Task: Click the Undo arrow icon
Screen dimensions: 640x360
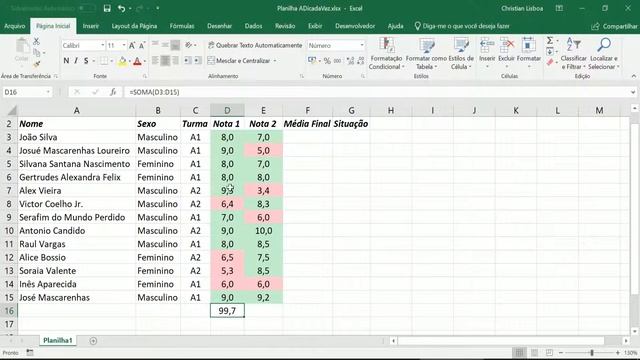Action: (x=121, y=8)
